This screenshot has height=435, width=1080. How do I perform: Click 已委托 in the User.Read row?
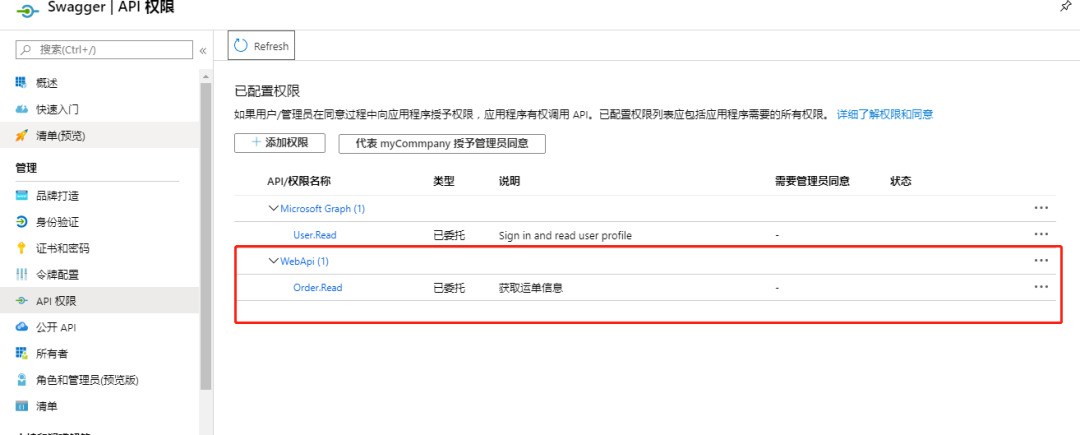point(449,235)
